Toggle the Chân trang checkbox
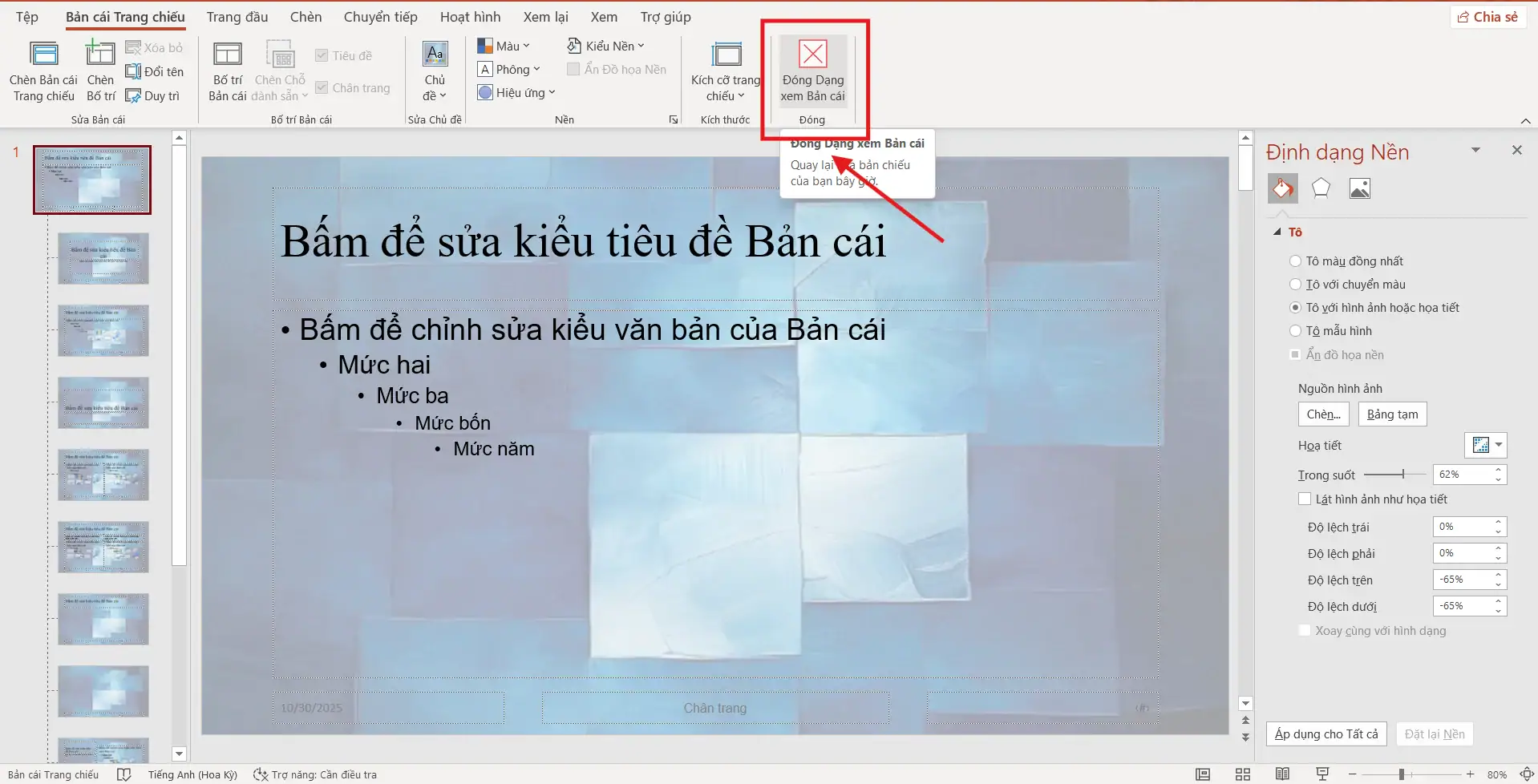The image size is (1538, 784). 322,87
